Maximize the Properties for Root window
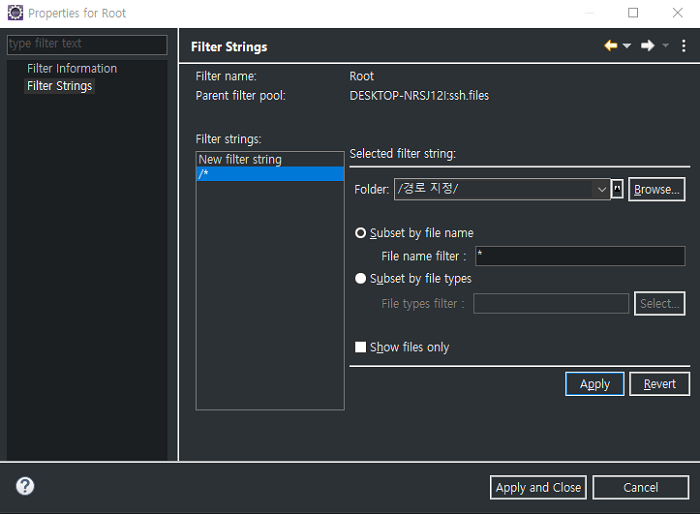The height and width of the screenshot is (514, 700). coord(633,13)
